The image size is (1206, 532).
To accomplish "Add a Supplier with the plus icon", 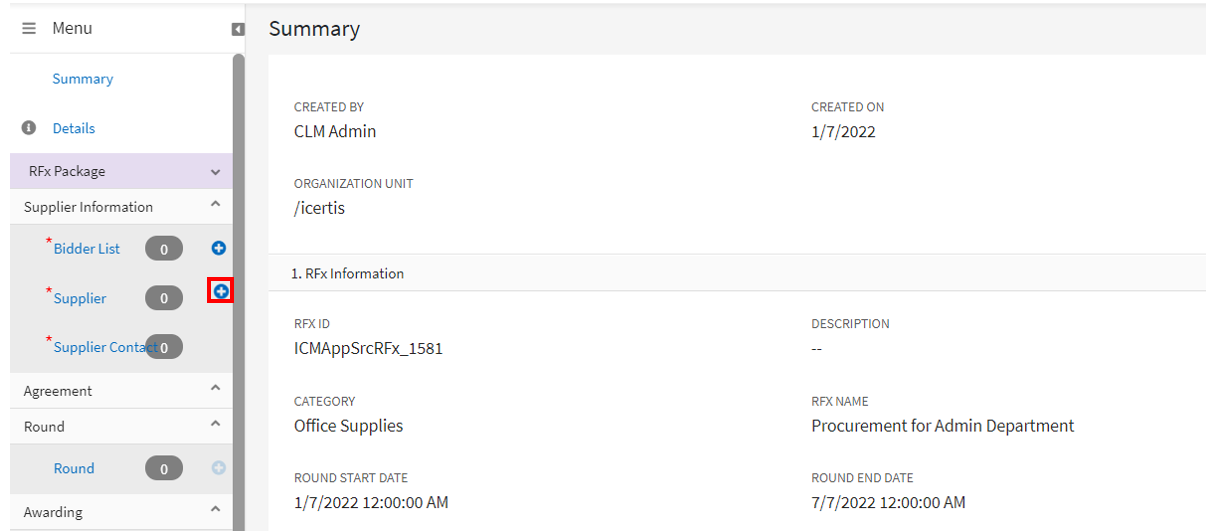I will (221, 291).
